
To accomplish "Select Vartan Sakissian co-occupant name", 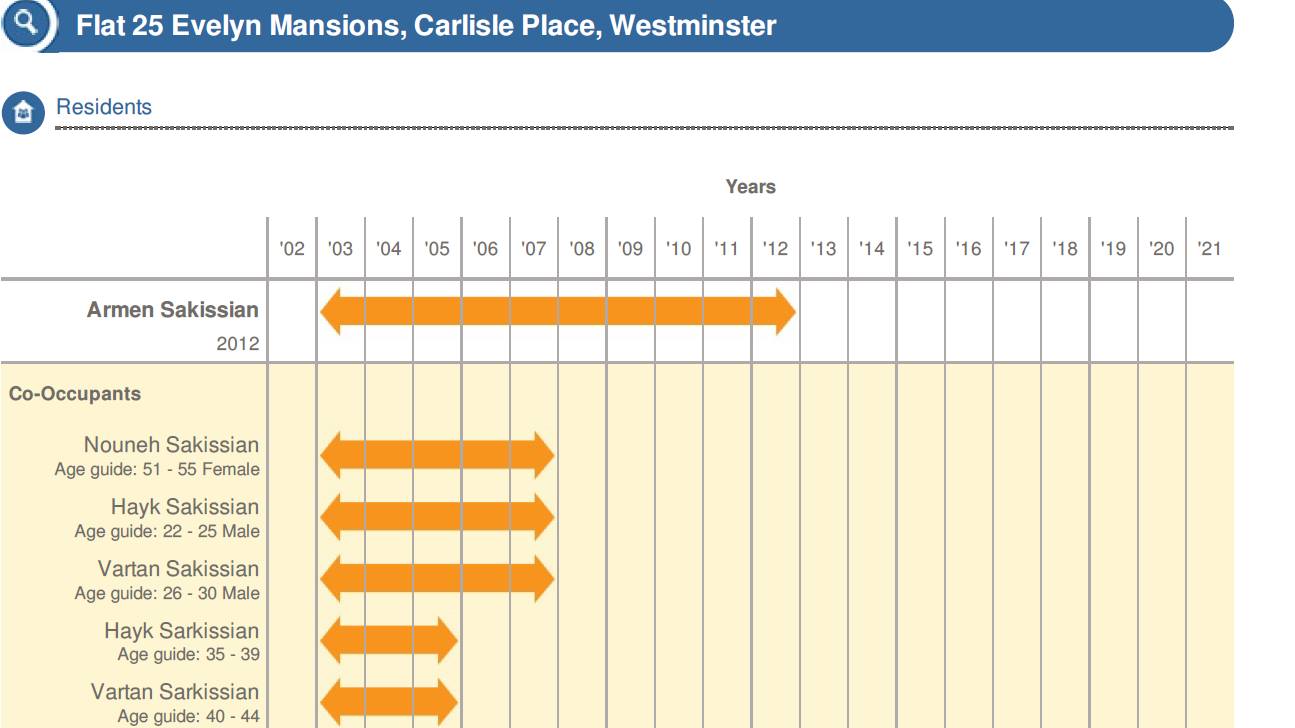I will point(178,569).
